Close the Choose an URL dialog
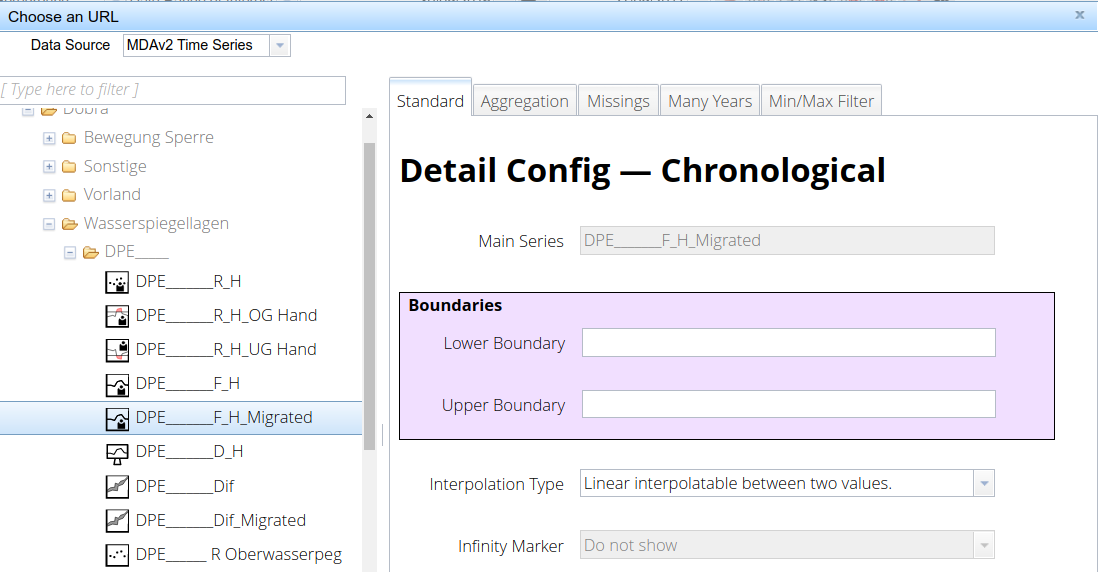Image resolution: width=1098 pixels, height=572 pixels. coord(1079,15)
